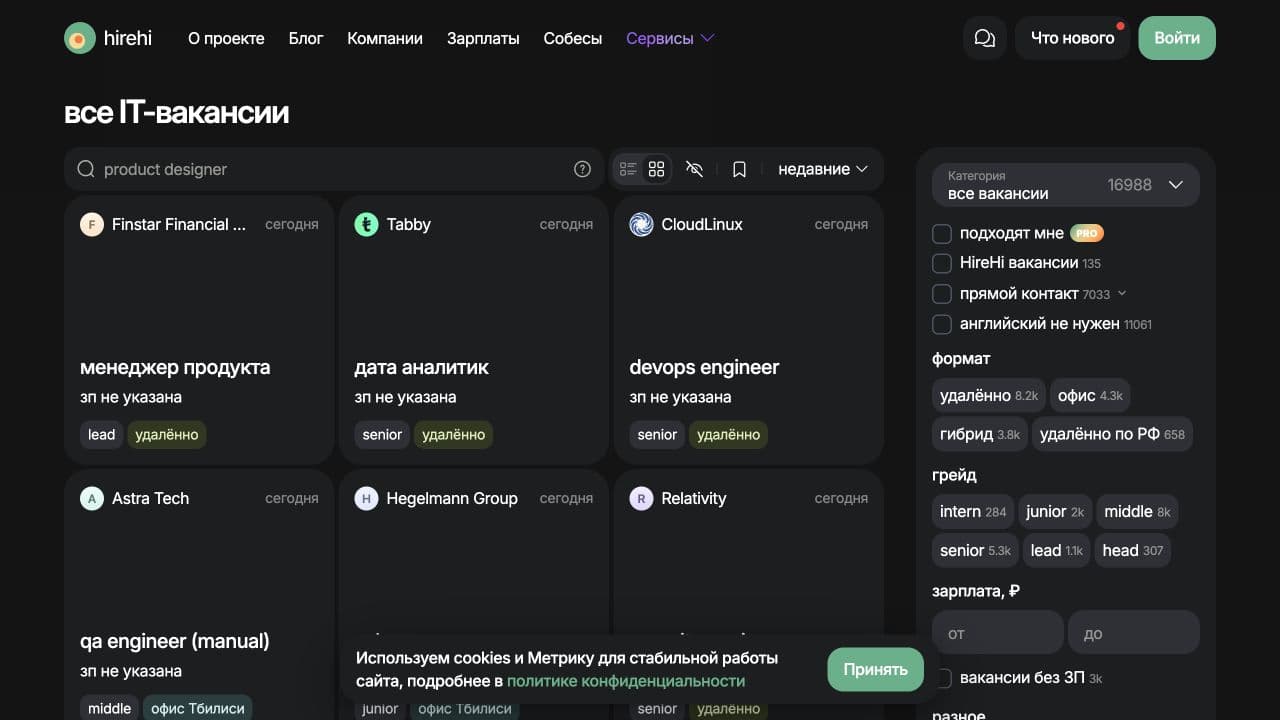Select the intern grade chip

[973, 511]
